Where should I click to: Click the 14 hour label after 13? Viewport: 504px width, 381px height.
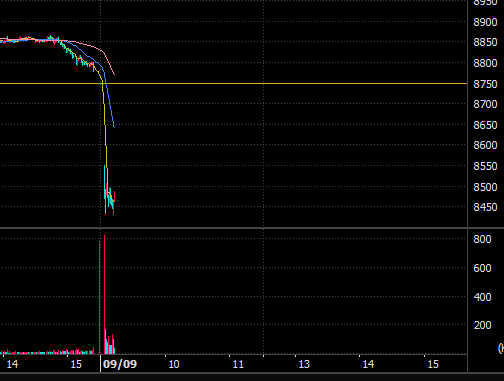tap(368, 364)
